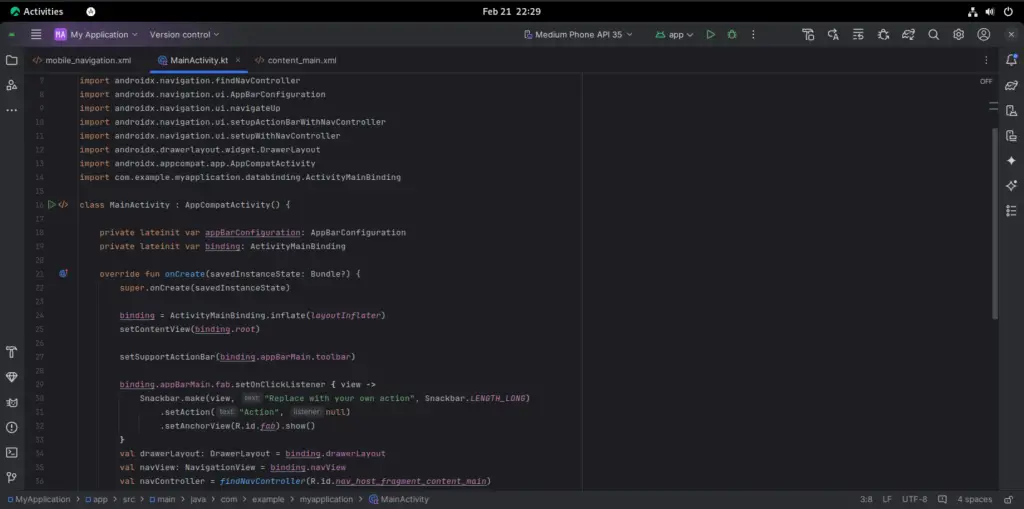Open Device Manager icon in right sidebar
1024x509 pixels.
(x=1012, y=110)
